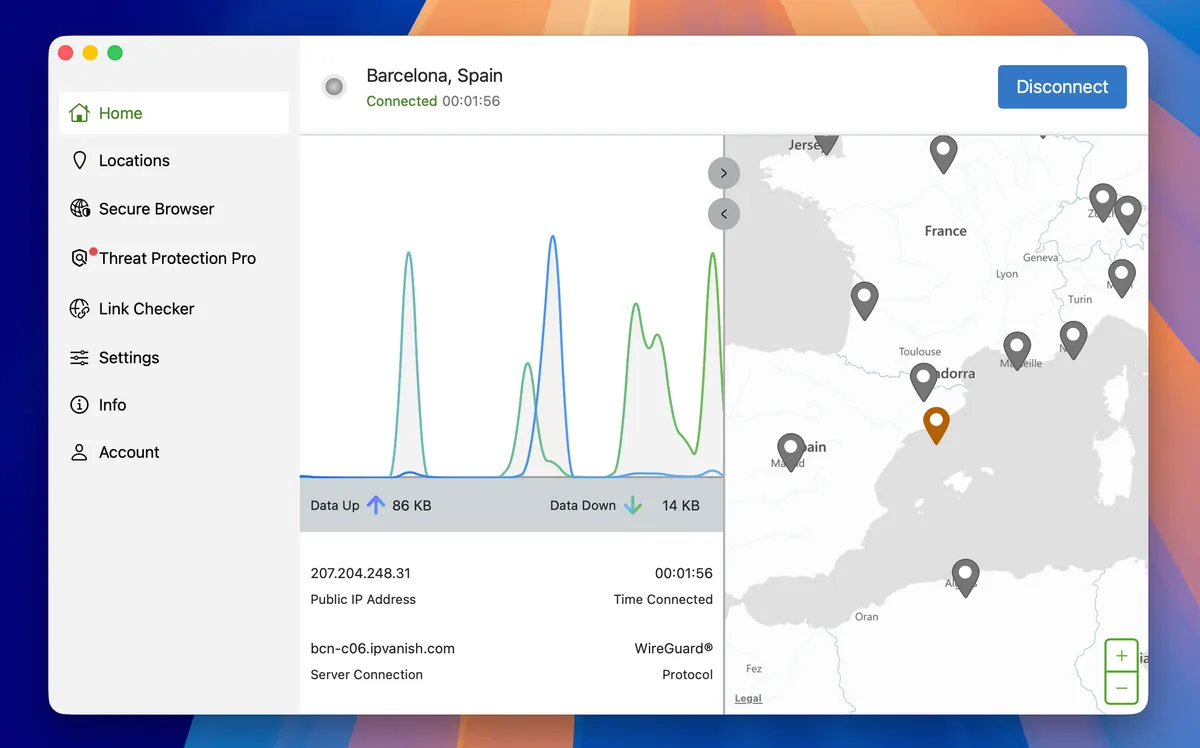Screen dimensions: 1200x748
Task: Select the Marseille map pin
Action: tap(1017, 351)
